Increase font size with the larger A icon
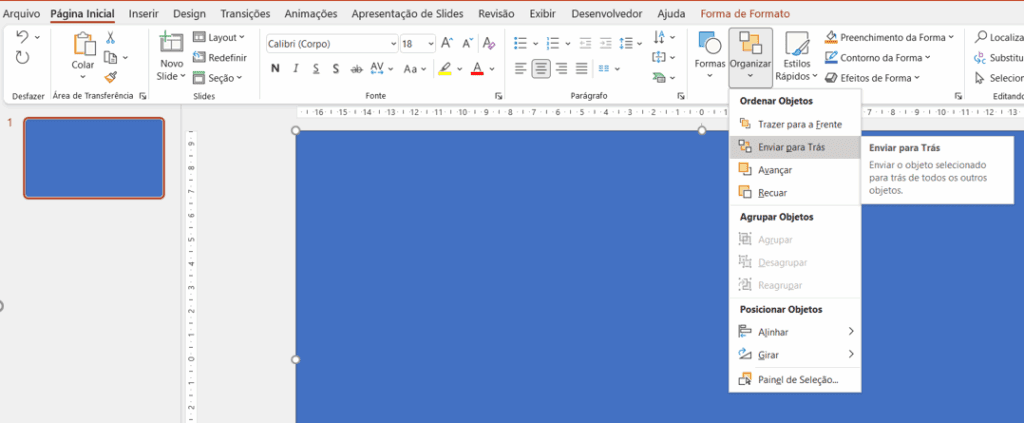 click(x=447, y=44)
